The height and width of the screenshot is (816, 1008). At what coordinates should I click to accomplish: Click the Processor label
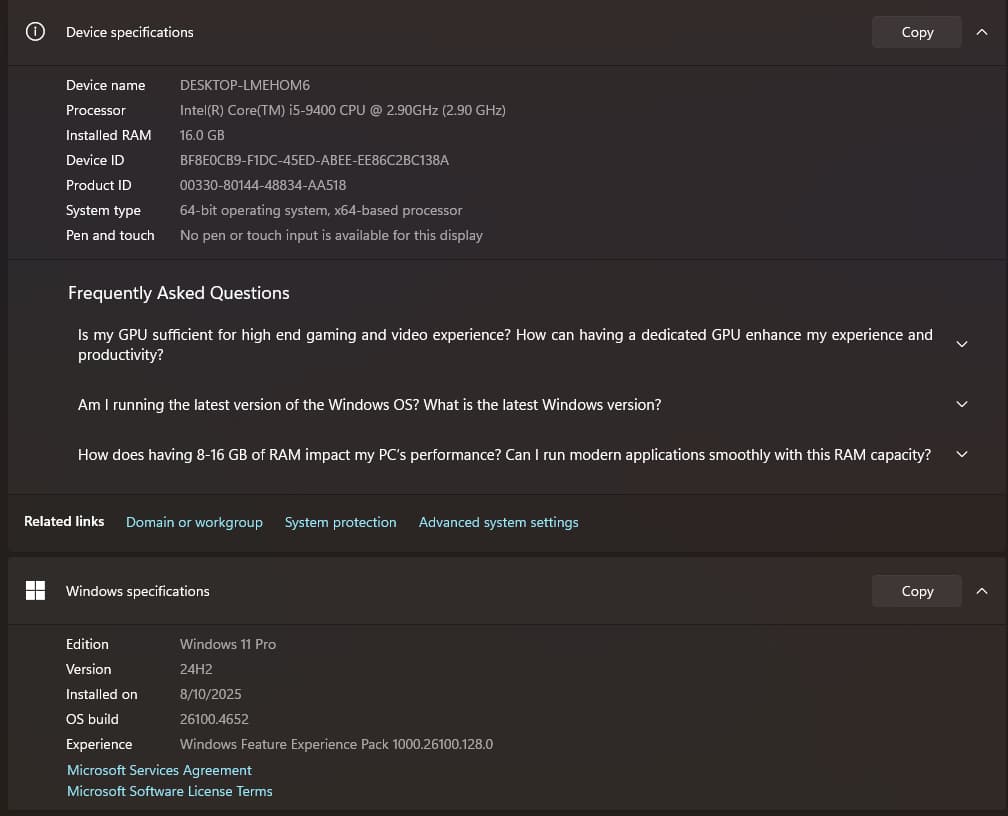[x=96, y=110]
